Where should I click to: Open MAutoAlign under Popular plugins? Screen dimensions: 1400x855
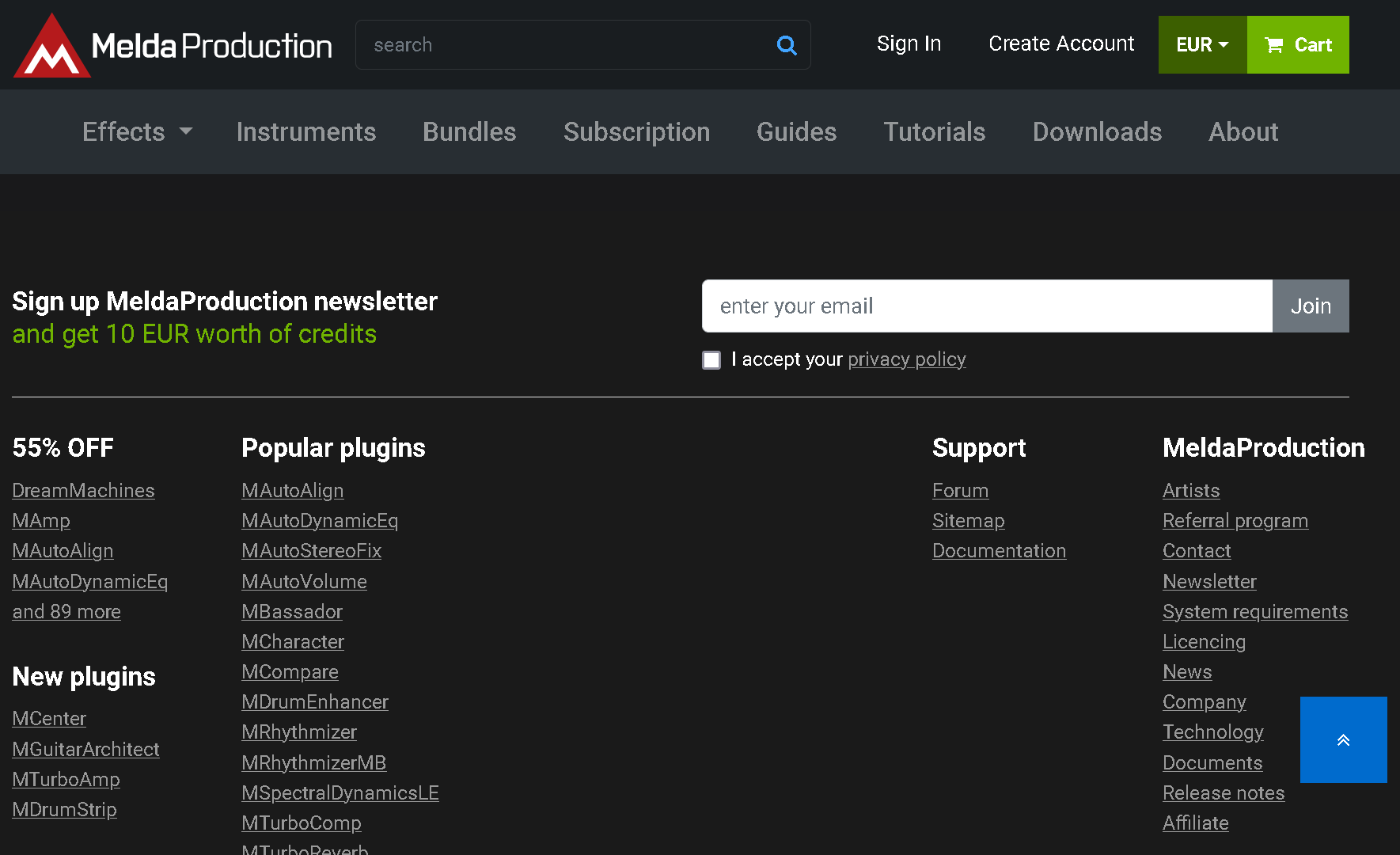pyautogui.click(x=293, y=491)
